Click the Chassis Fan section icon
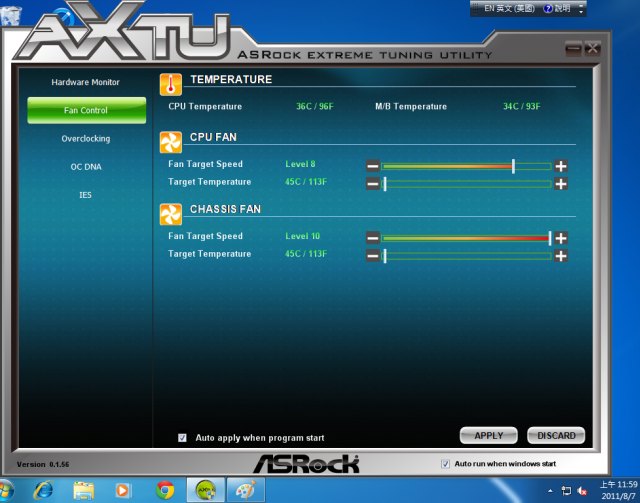Image resolution: width=640 pixels, height=503 pixels. (171, 214)
